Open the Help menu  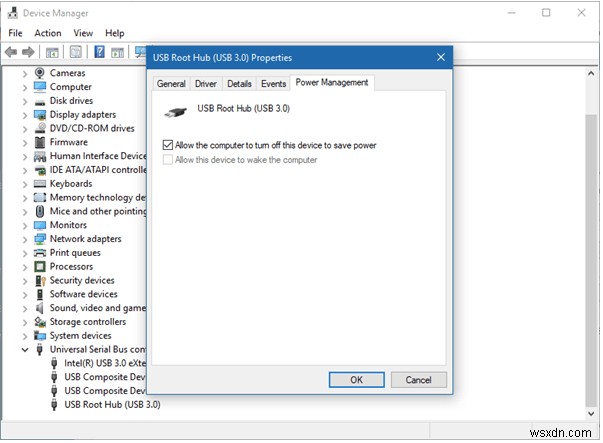coord(115,33)
